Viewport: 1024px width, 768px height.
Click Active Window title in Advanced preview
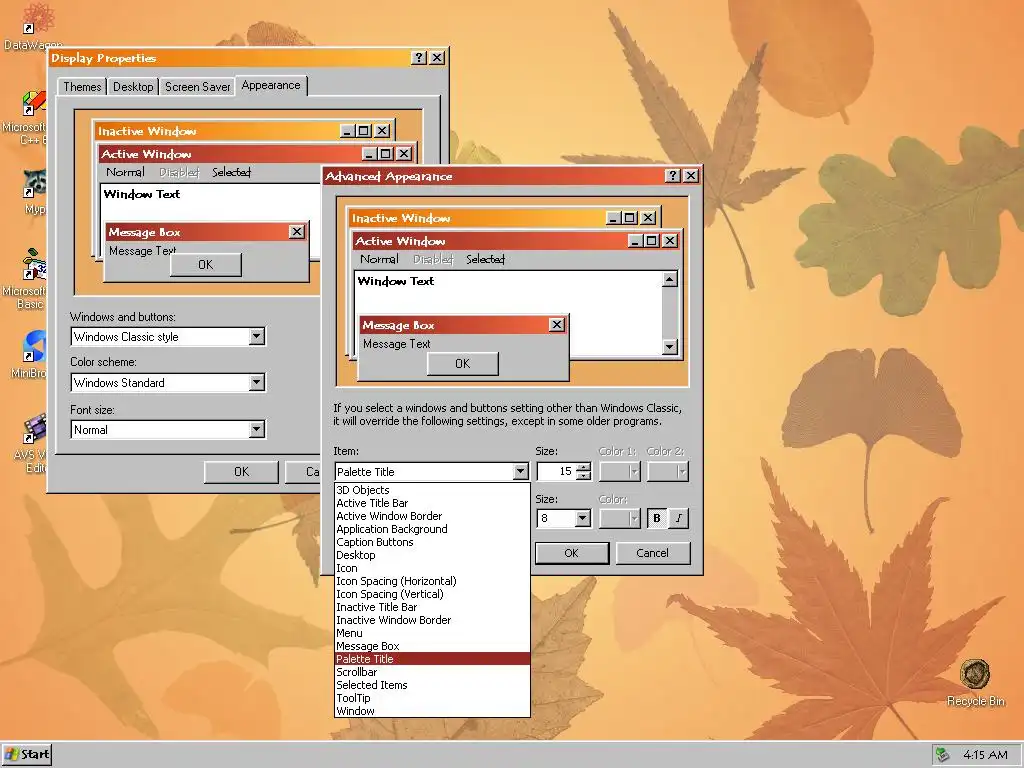click(400, 241)
